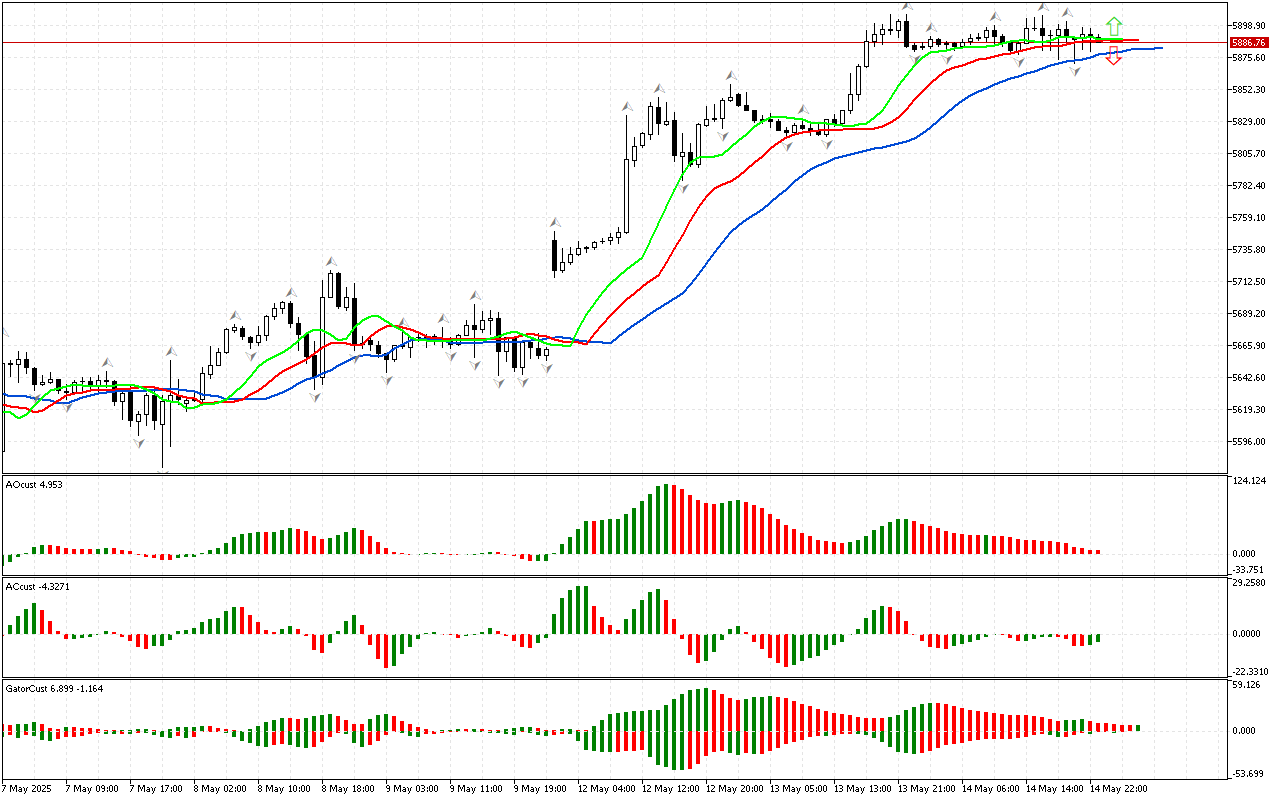Click the green up arrow signal
Viewport: 1280px width, 800px height.
(1114, 26)
